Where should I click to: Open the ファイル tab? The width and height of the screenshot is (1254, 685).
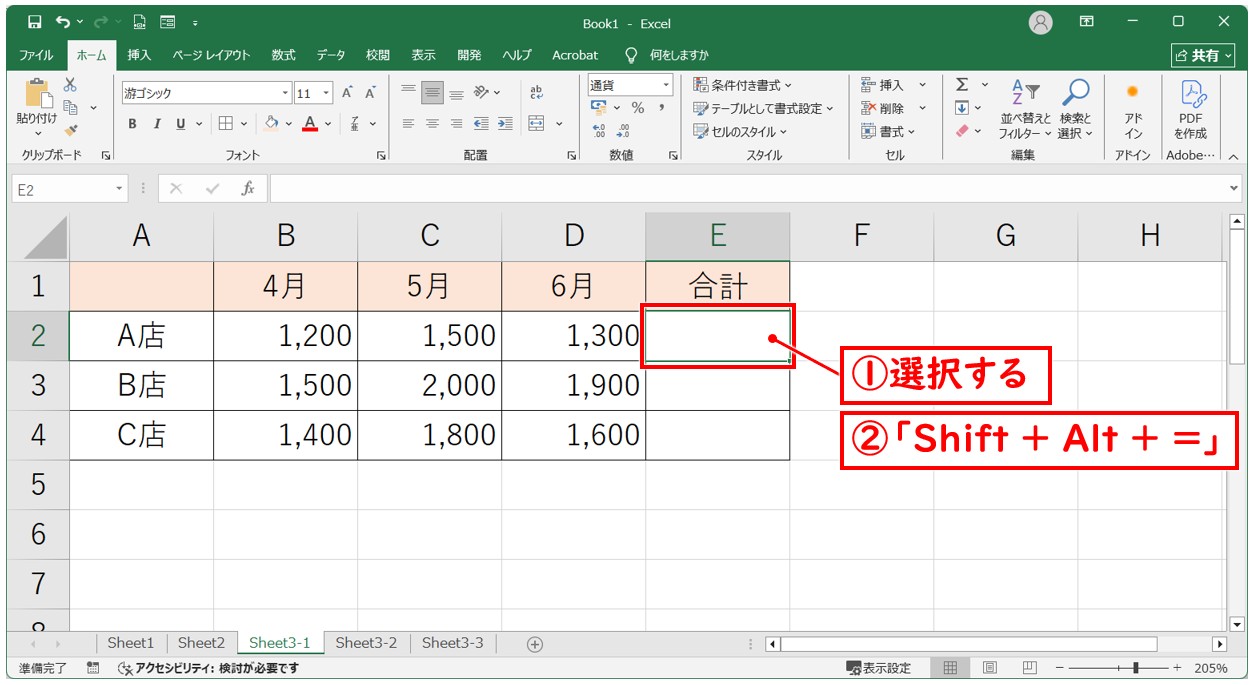tap(36, 55)
